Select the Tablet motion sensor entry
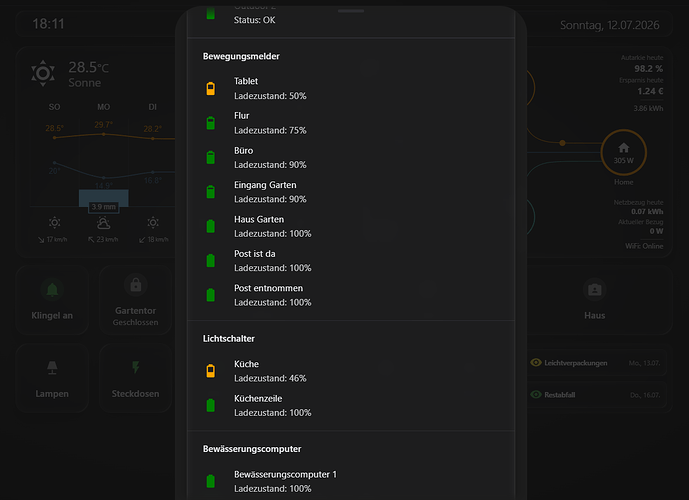This screenshot has width=689, height=500. (351, 88)
